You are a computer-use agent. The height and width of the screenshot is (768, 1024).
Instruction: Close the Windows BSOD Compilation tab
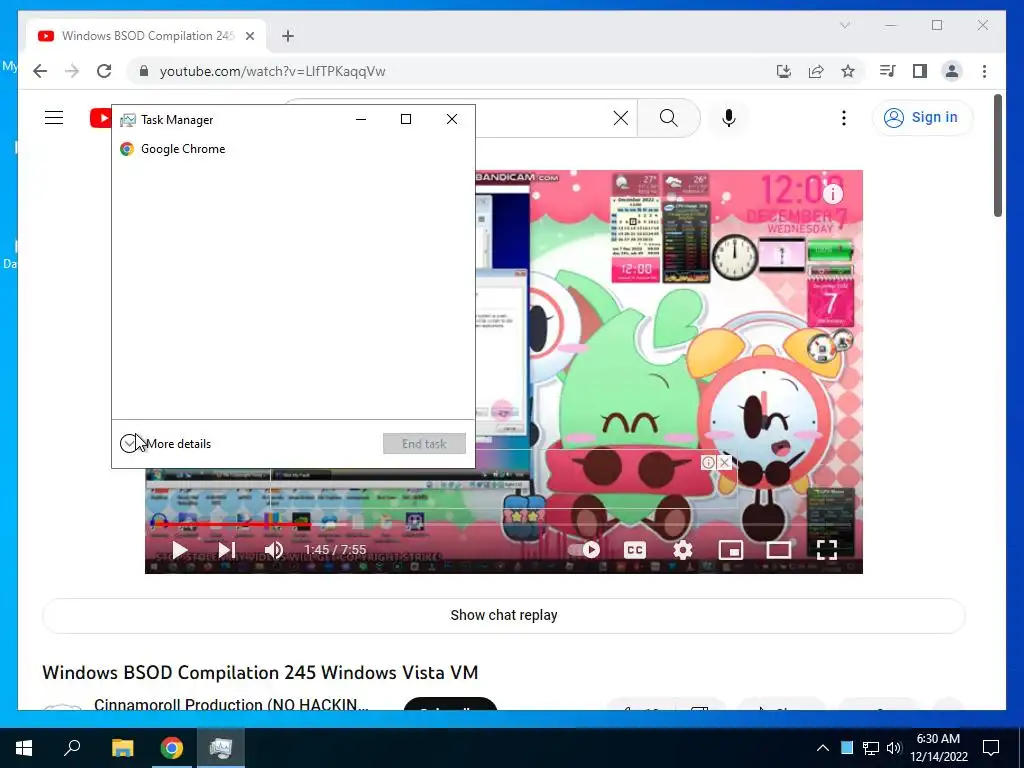point(250,36)
